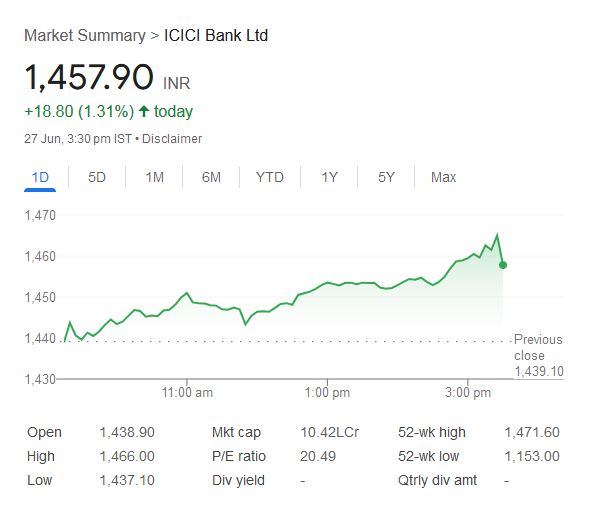Viewport: 612px width, 509px height.
Task: Switch to the Max range tab
Action: point(443,177)
